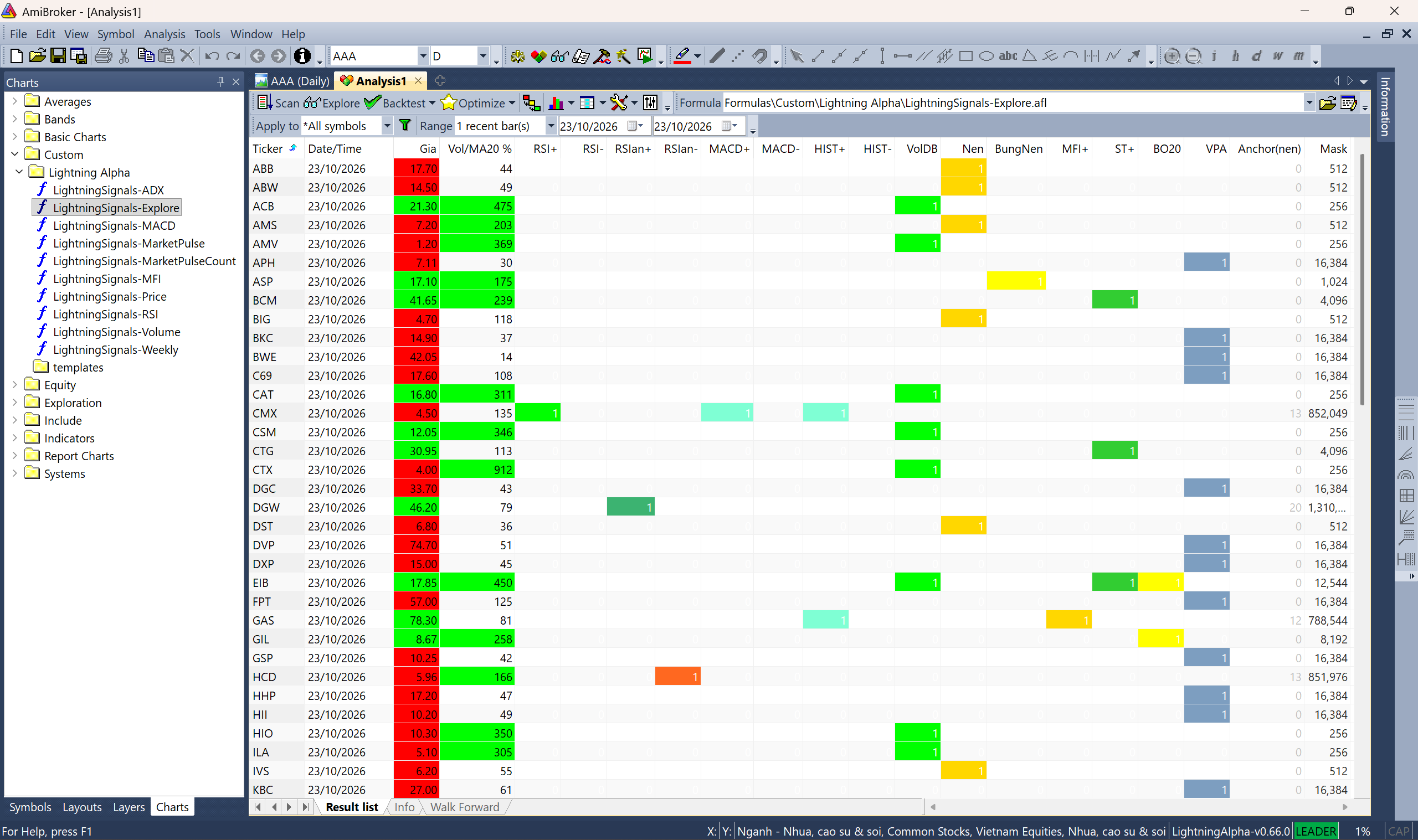Switch to the Walk Forward tab
1418x840 pixels.
464,807
